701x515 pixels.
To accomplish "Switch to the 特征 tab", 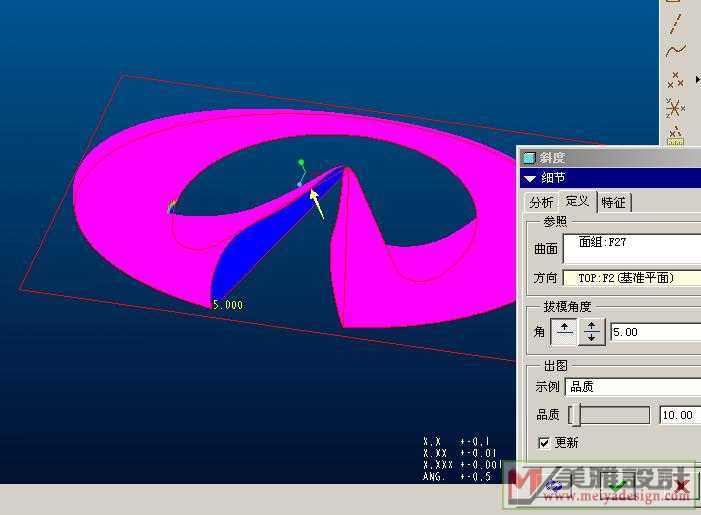I will (613, 203).
